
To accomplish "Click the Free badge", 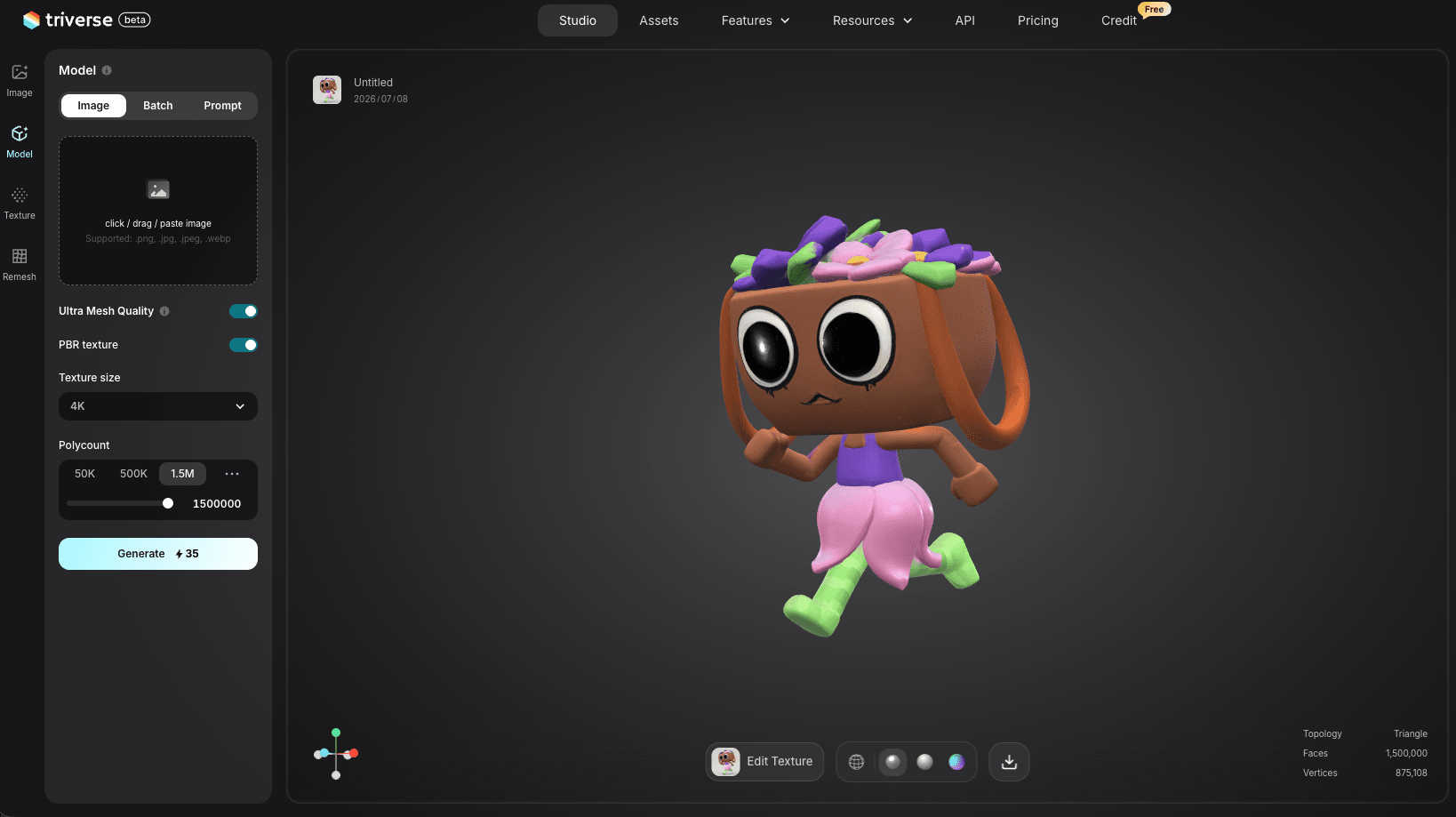I will pyautogui.click(x=1154, y=9).
